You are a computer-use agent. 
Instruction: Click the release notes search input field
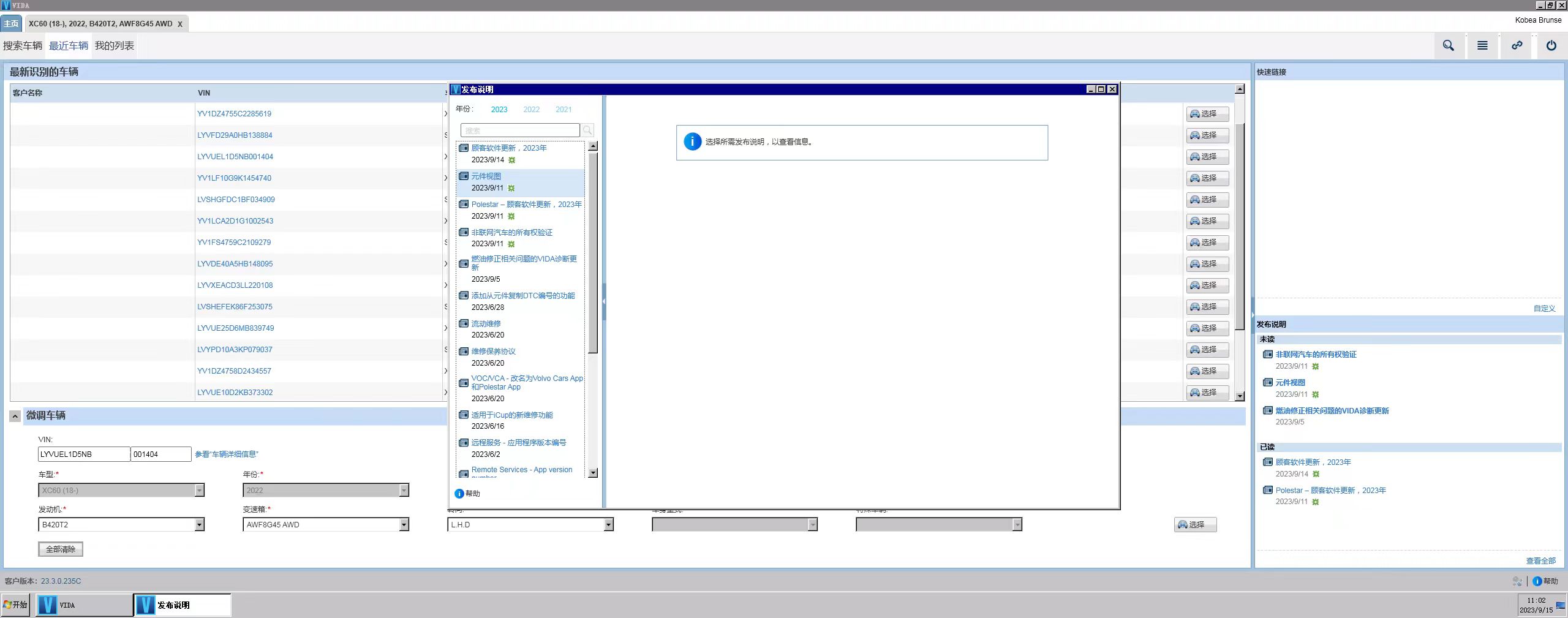click(519, 130)
